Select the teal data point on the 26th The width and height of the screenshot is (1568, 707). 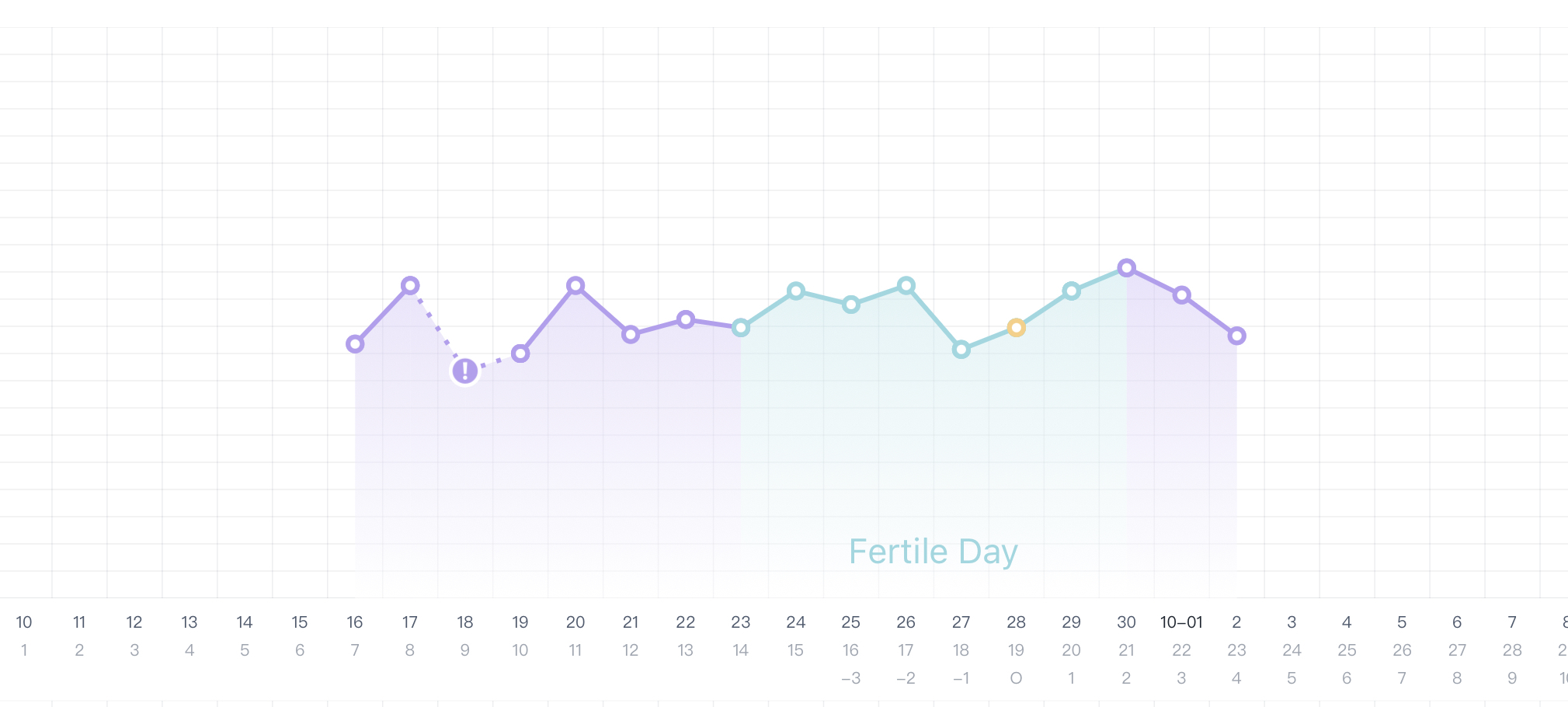point(906,286)
